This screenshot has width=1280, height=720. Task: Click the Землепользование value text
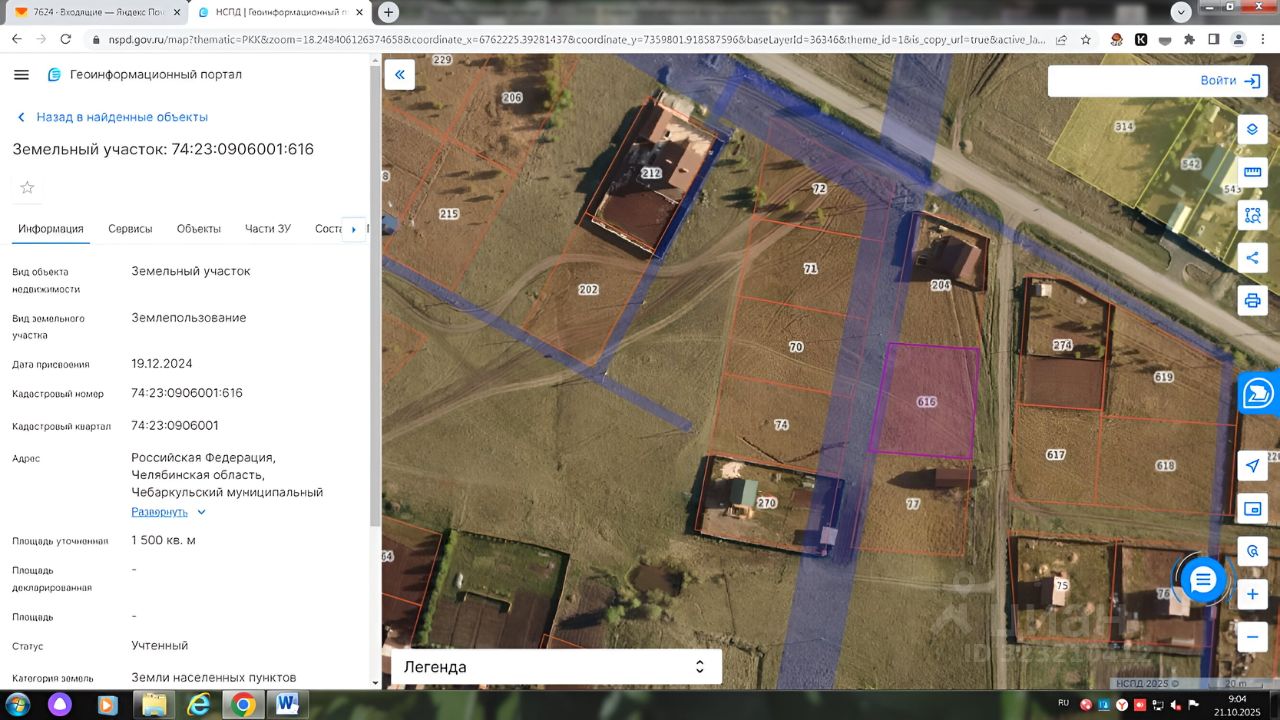[x=189, y=318]
